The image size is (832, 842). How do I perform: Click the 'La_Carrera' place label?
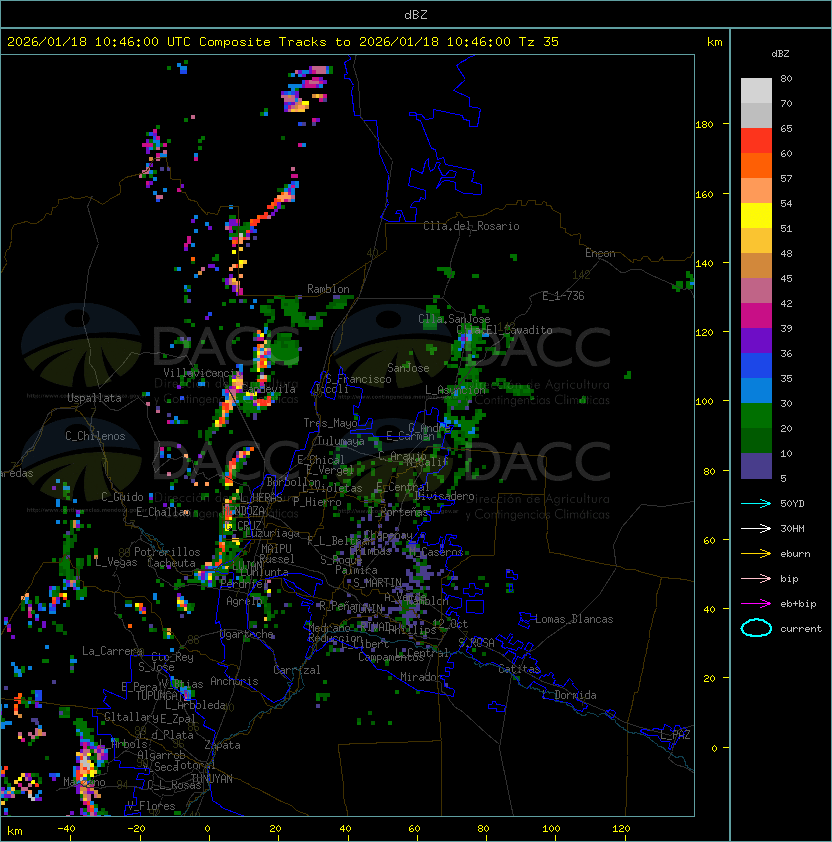[x=112, y=651]
